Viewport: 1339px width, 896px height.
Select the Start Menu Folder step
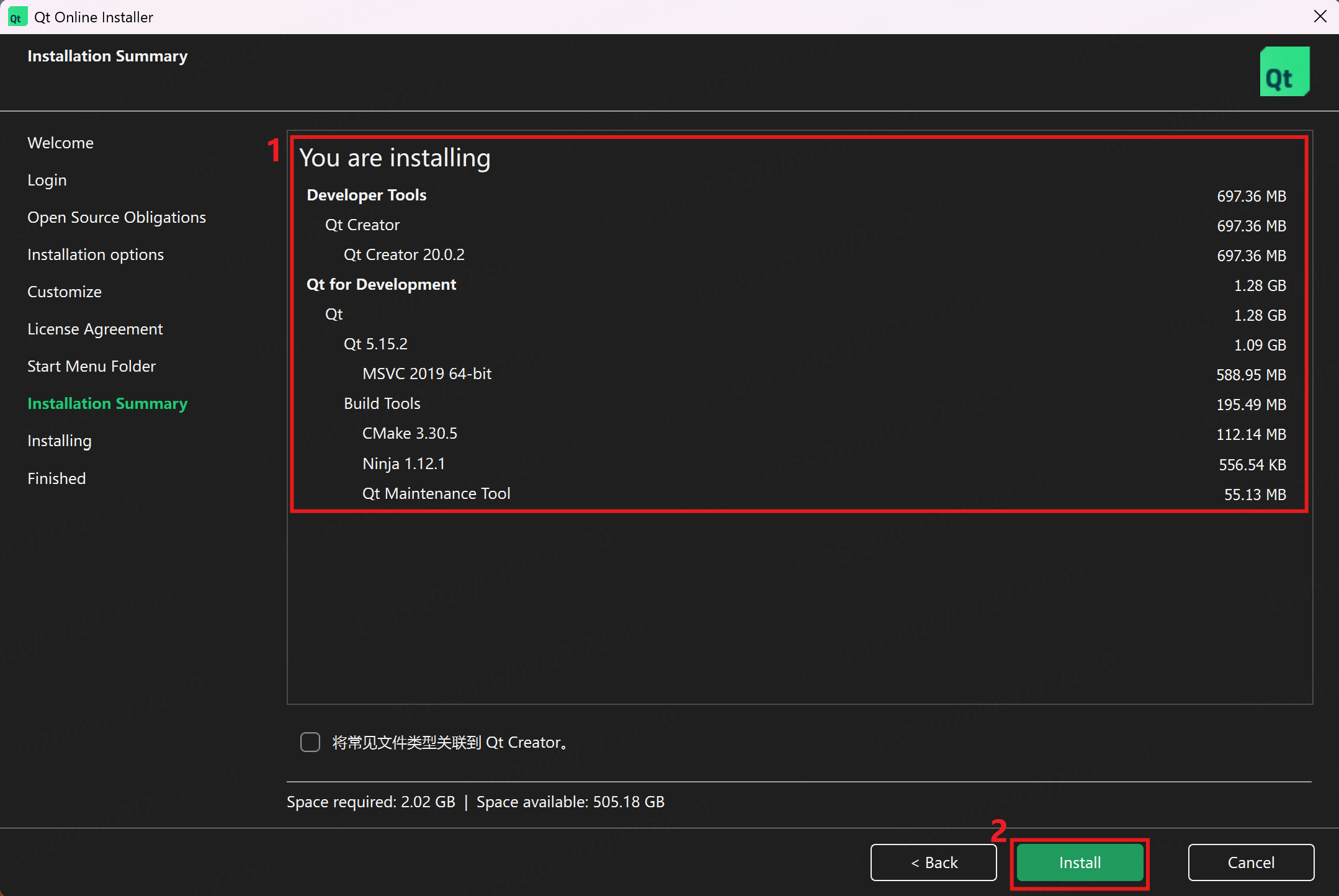(x=91, y=366)
